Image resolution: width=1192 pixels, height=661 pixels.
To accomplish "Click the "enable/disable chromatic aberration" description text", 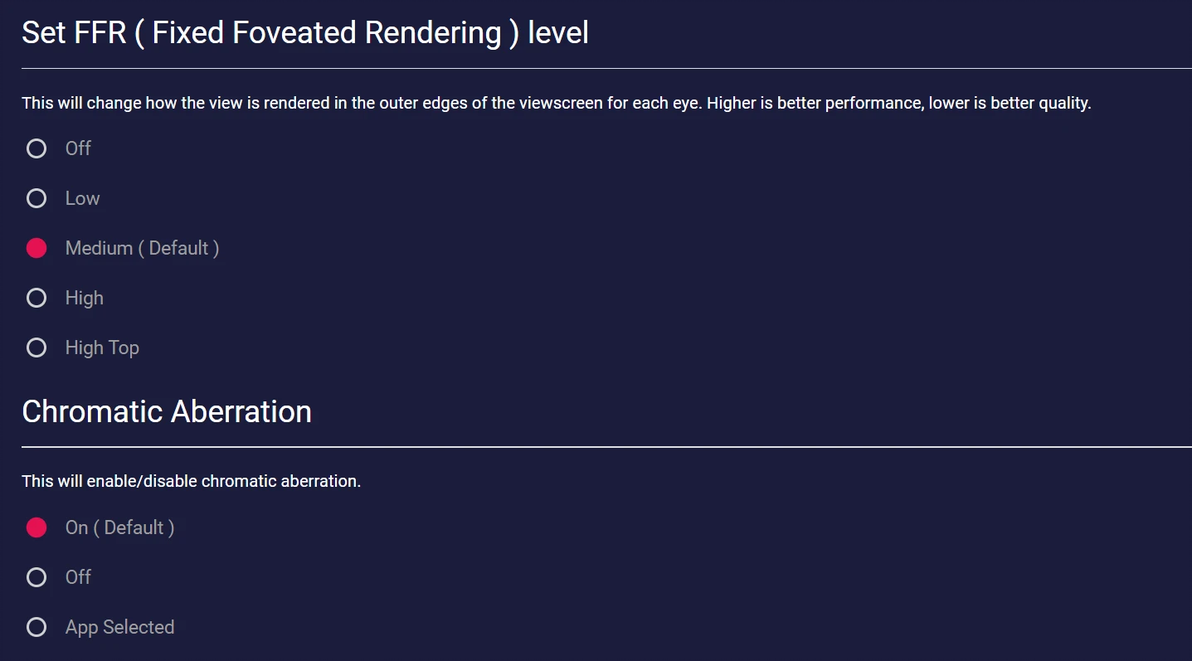I will point(191,481).
